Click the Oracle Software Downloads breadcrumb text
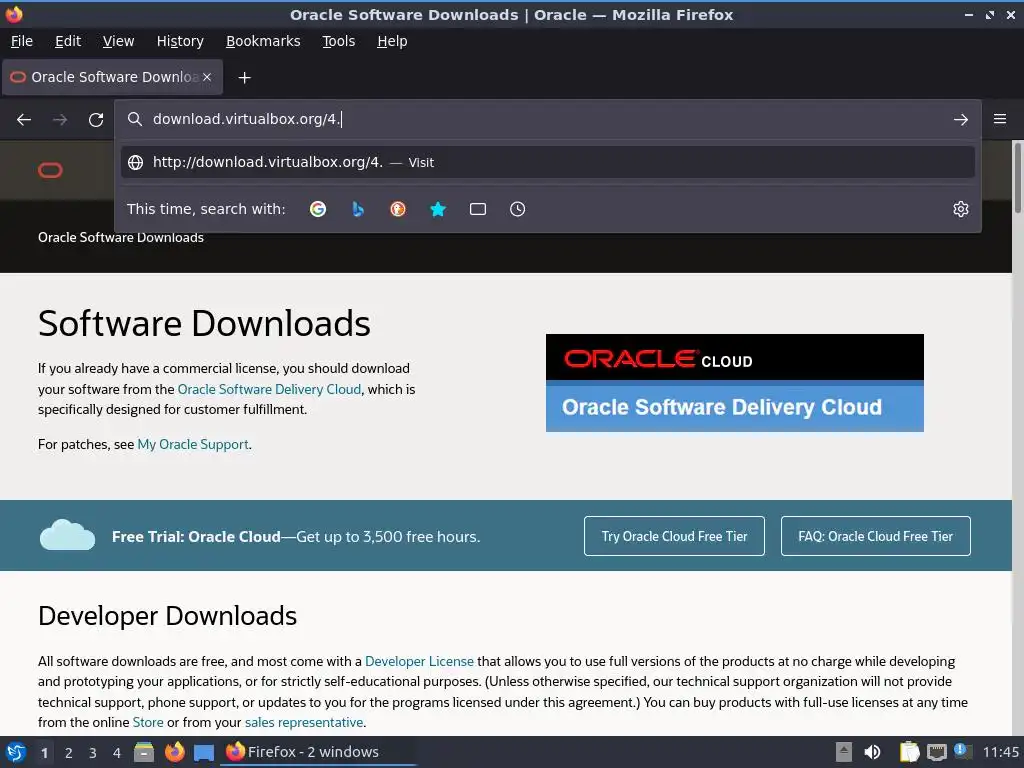This screenshot has width=1024, height=768. [x=121, y=237]
